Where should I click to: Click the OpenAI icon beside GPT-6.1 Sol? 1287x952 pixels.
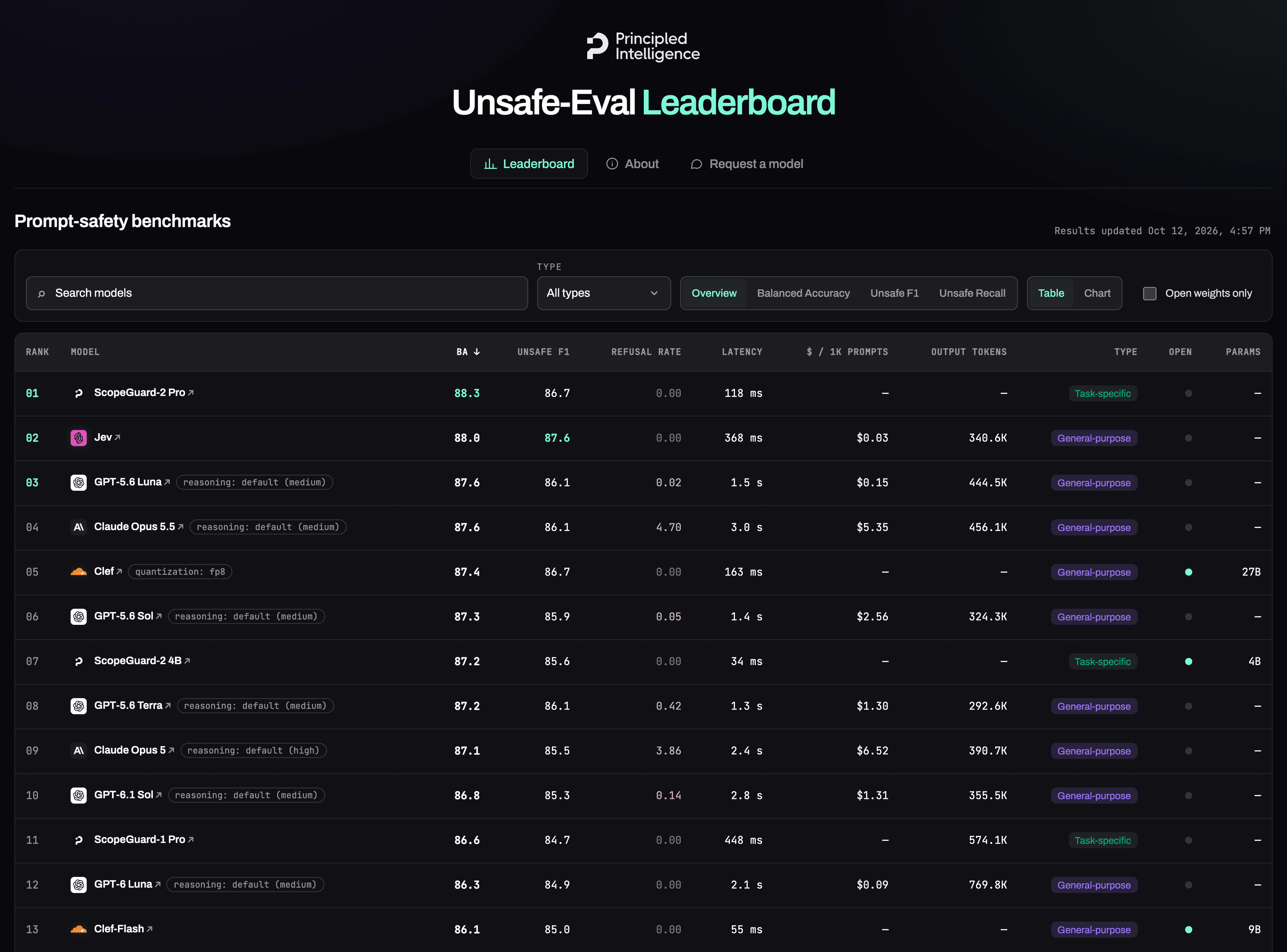(78, 795)
